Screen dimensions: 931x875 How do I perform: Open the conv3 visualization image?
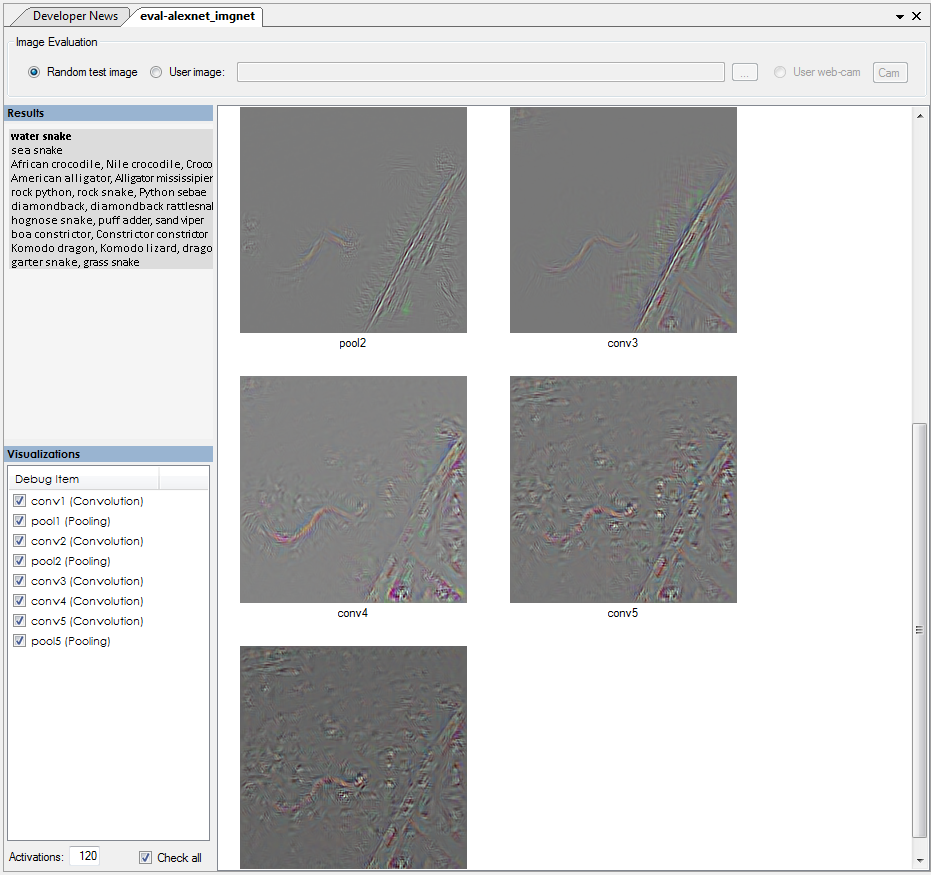click(623, 220)
